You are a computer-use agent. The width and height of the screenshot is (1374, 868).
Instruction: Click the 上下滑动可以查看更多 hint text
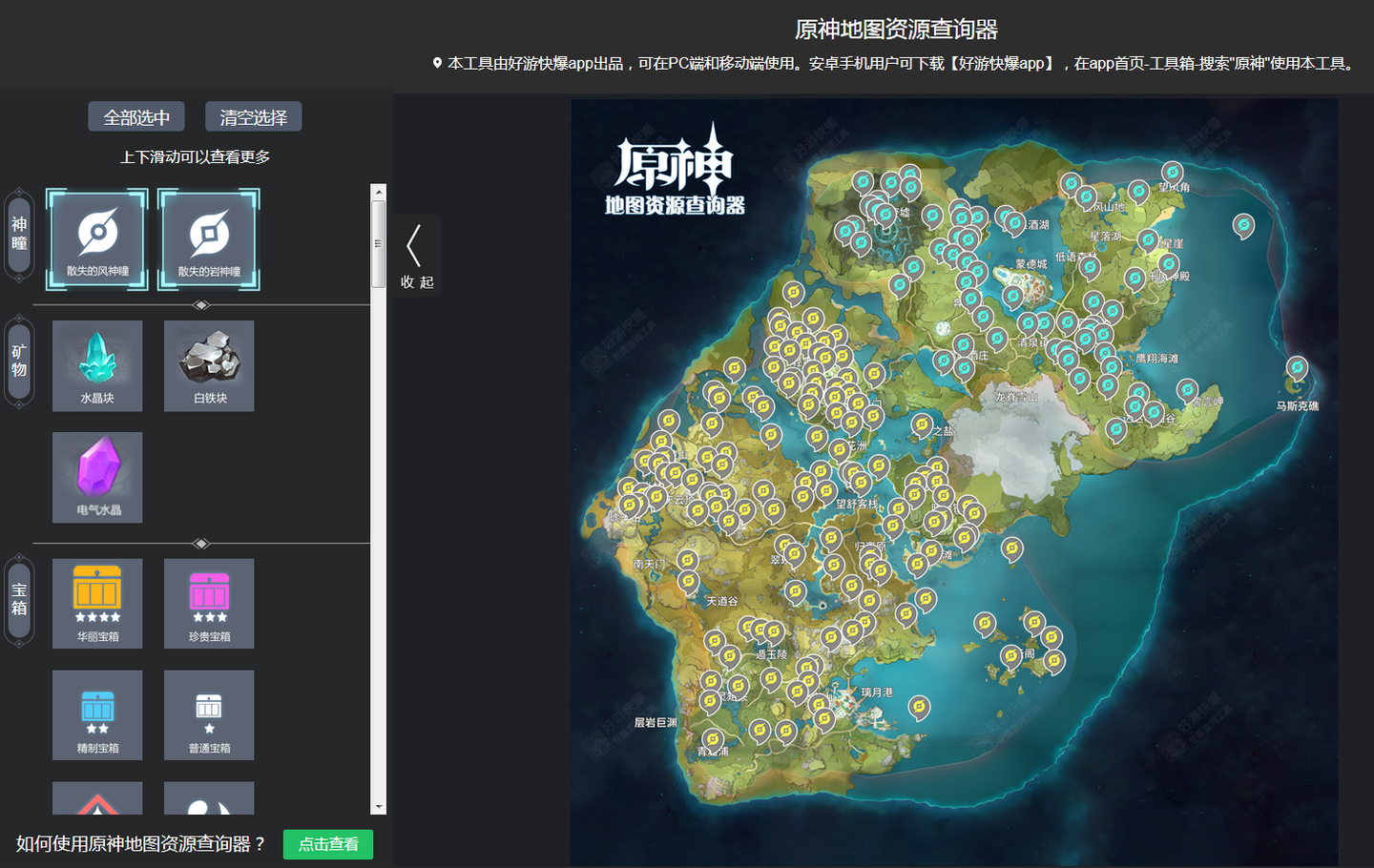click(x=195, y=156)
